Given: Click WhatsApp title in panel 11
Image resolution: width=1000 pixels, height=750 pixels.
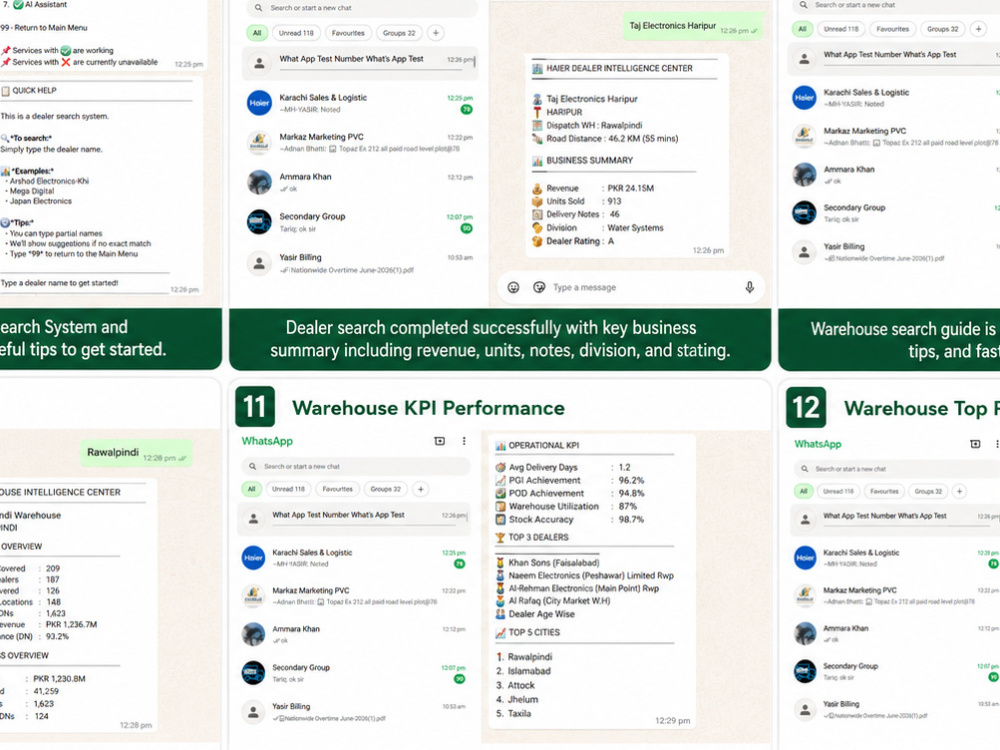Looking at the screenshot, I should pos(267,441).
